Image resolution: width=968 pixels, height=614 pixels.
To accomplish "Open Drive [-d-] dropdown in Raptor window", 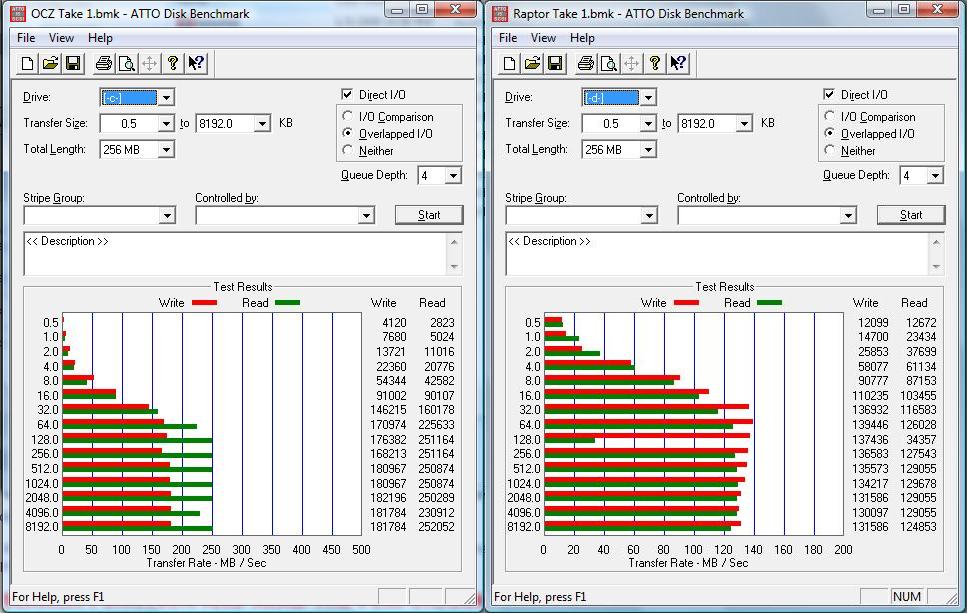I will click(648, 97).
